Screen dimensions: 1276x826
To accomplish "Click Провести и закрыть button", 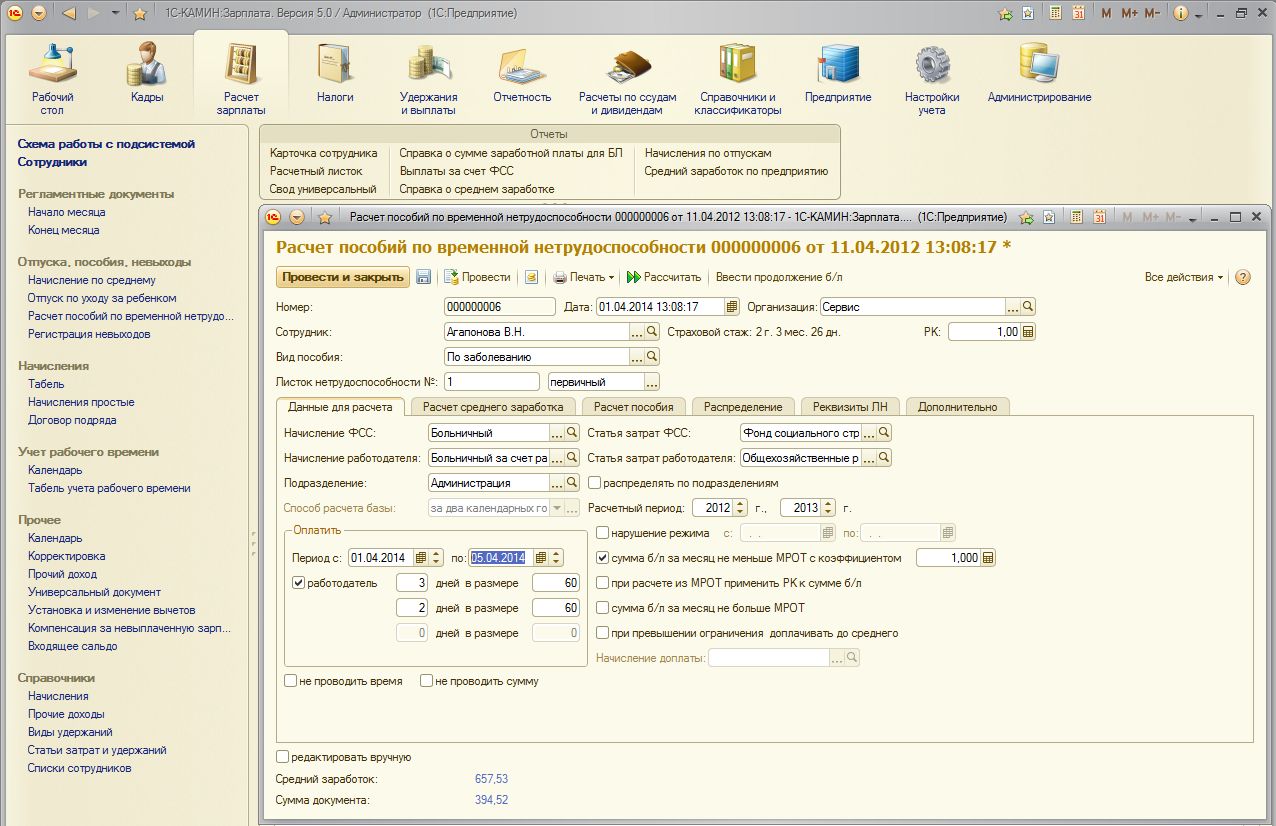I will pyautogui.click(x=343, y=277).
